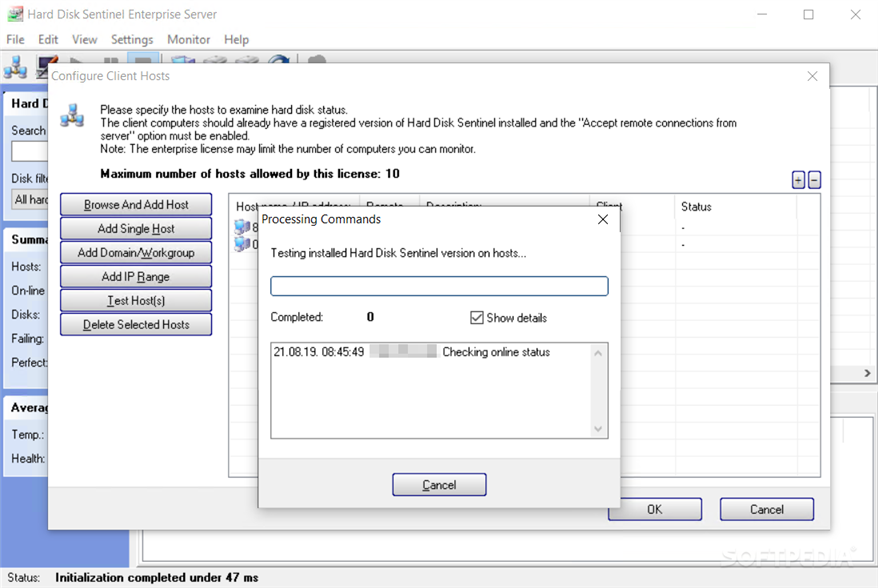Uncheck the Show details checkbox
Screen dimensions: 878x588
click(x=477, y=318)
